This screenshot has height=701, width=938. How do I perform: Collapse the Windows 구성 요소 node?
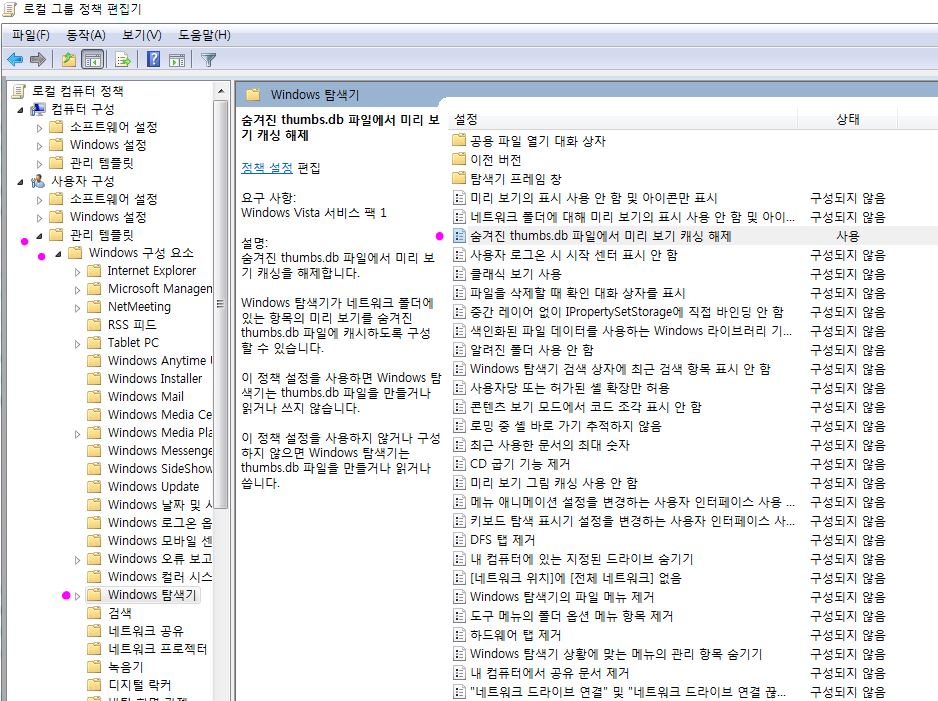[59, 254]
